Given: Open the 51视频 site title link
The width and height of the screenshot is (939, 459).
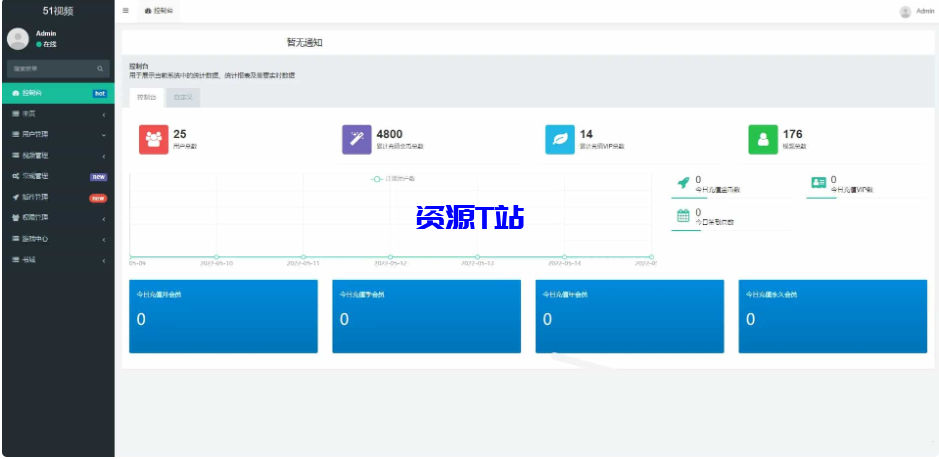Looking at the screenshot, I should [58, 11].
